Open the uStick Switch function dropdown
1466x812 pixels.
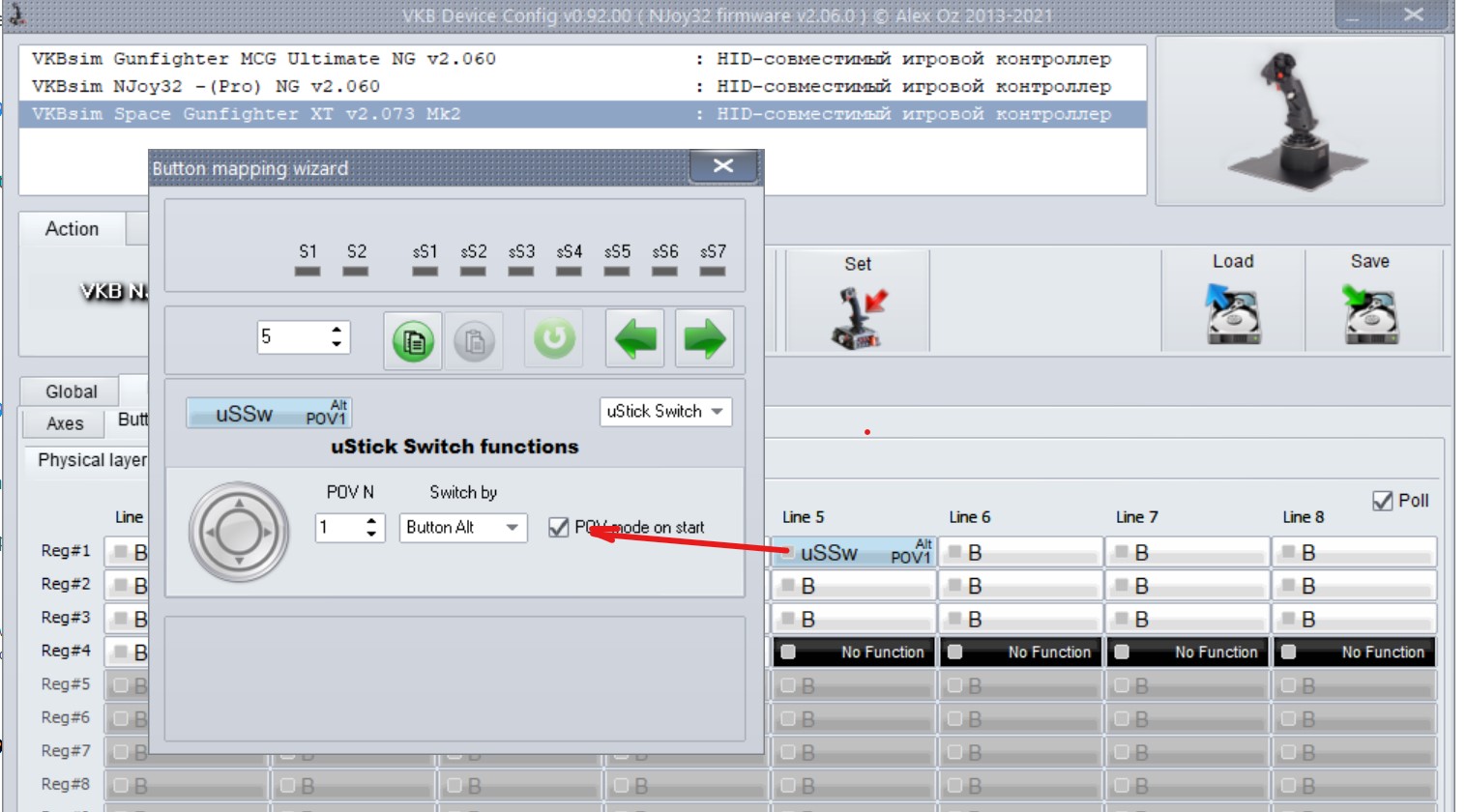point(665,412)
